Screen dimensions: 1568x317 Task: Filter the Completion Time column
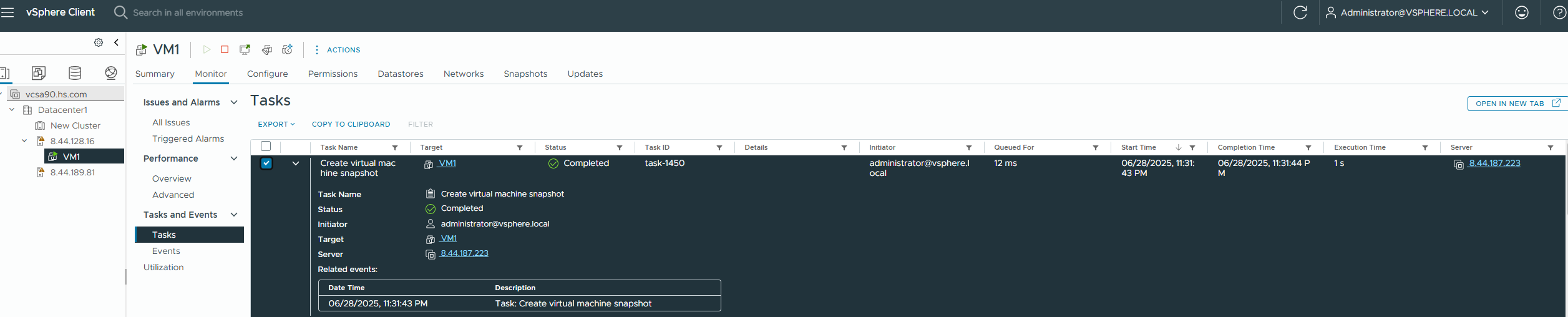click(1308, 148)
